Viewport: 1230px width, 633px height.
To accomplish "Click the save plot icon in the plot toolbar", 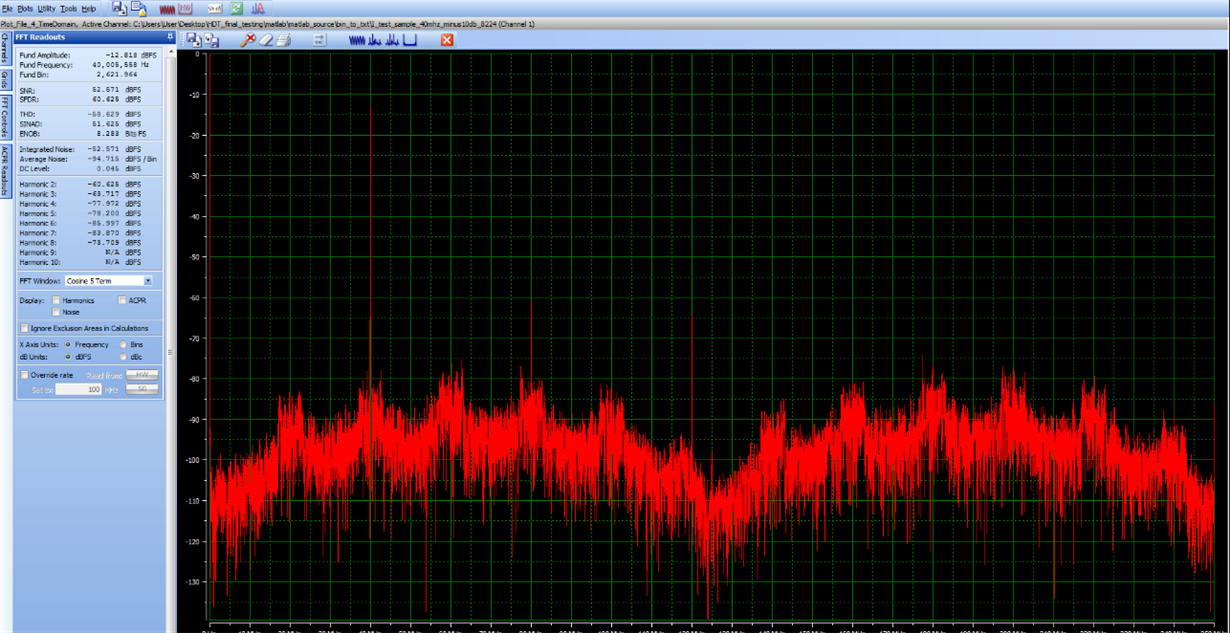I will [x=194, y=40].
